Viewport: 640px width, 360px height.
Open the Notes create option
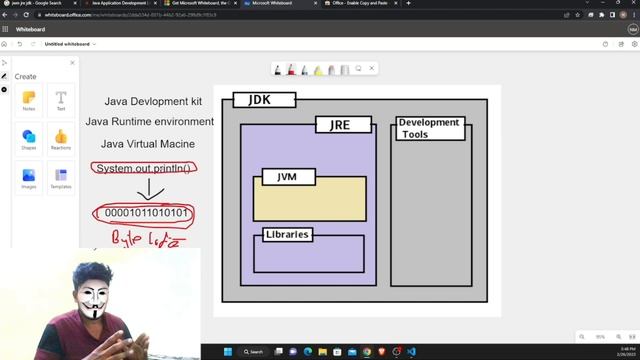coord(29,101)
